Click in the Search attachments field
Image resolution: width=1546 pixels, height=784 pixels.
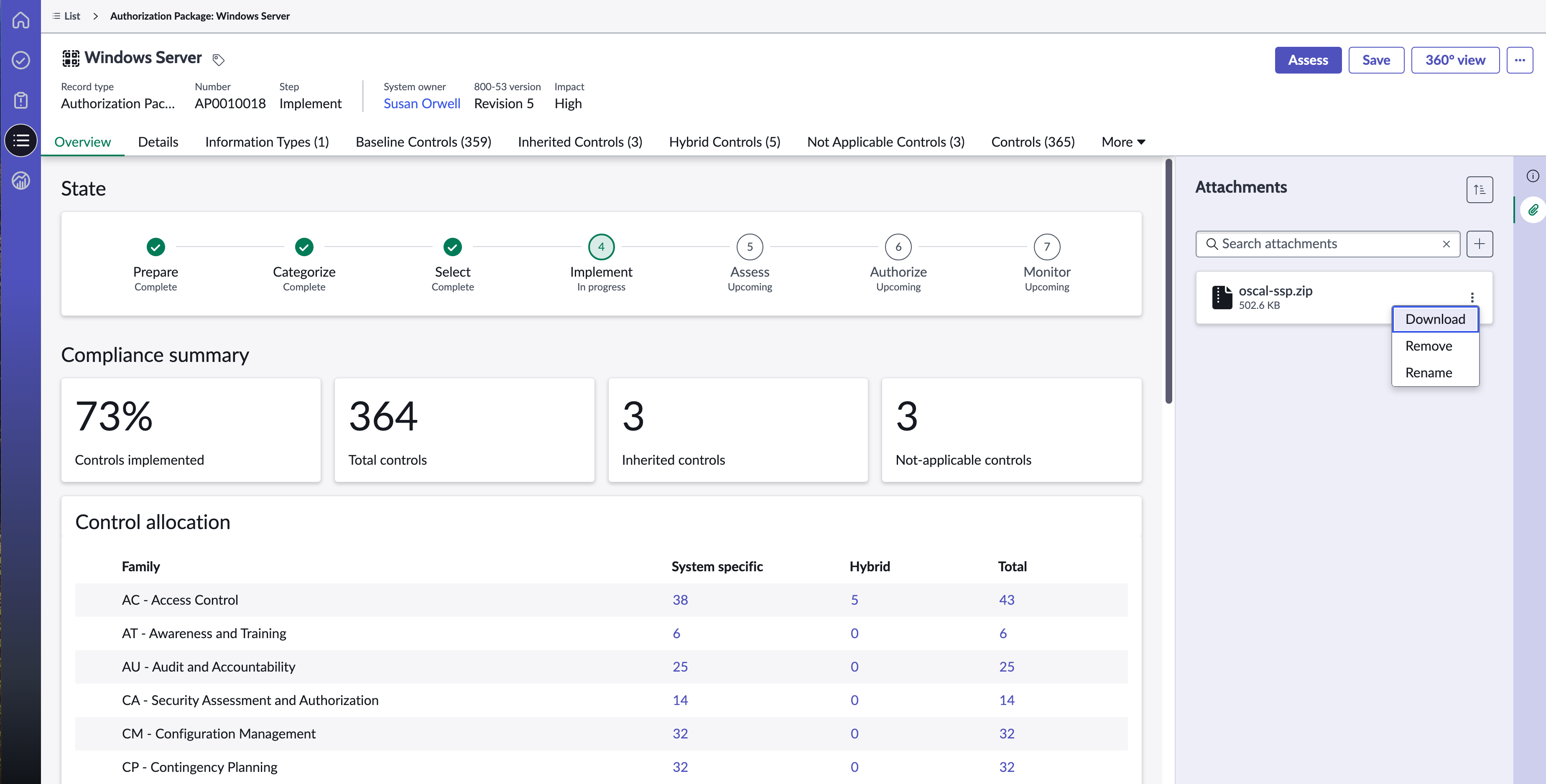(x=1327, y=244)
